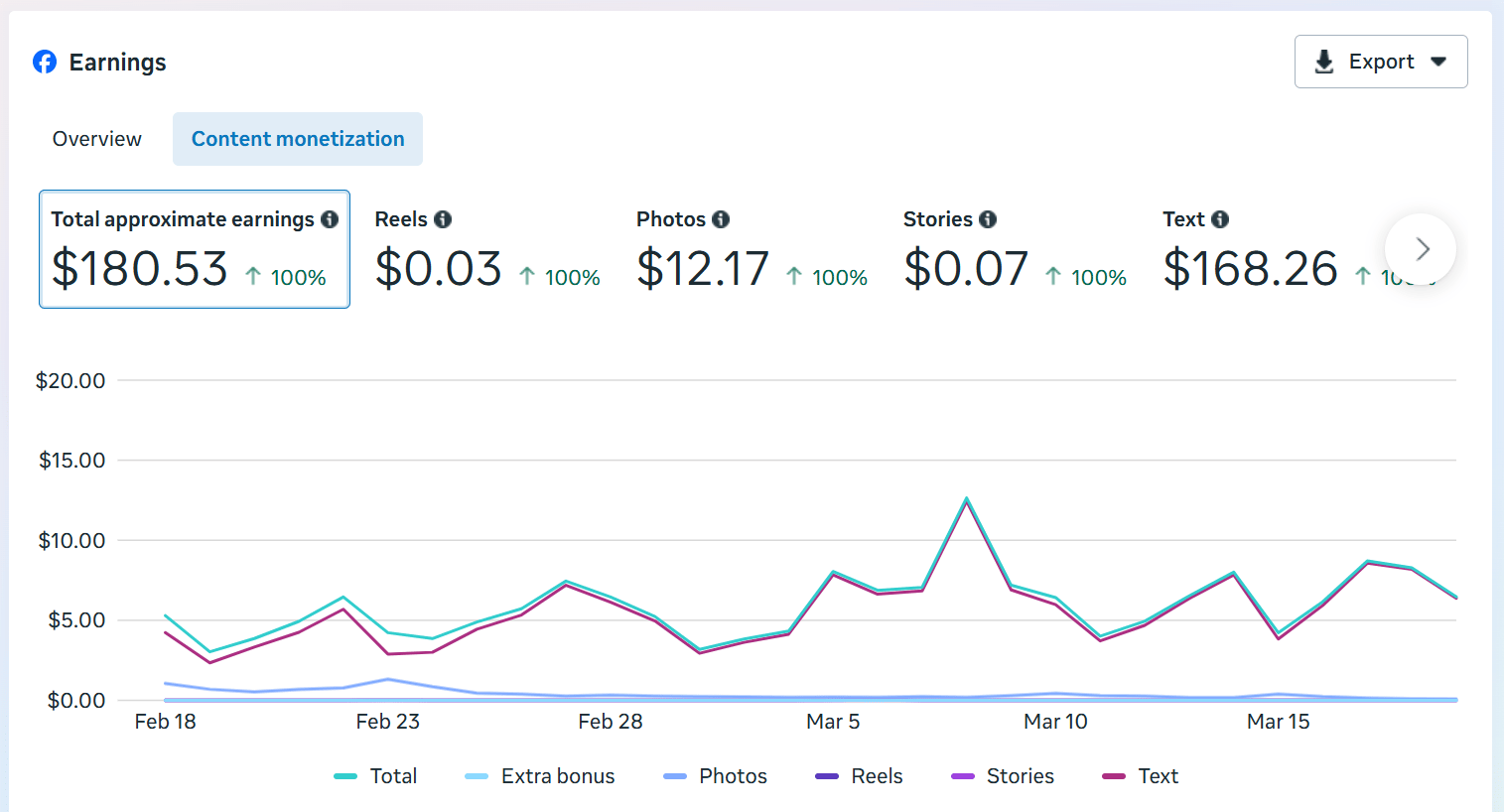
Task: Click info icon beside Total approximate earnings
Action: (x=330, y=219)
